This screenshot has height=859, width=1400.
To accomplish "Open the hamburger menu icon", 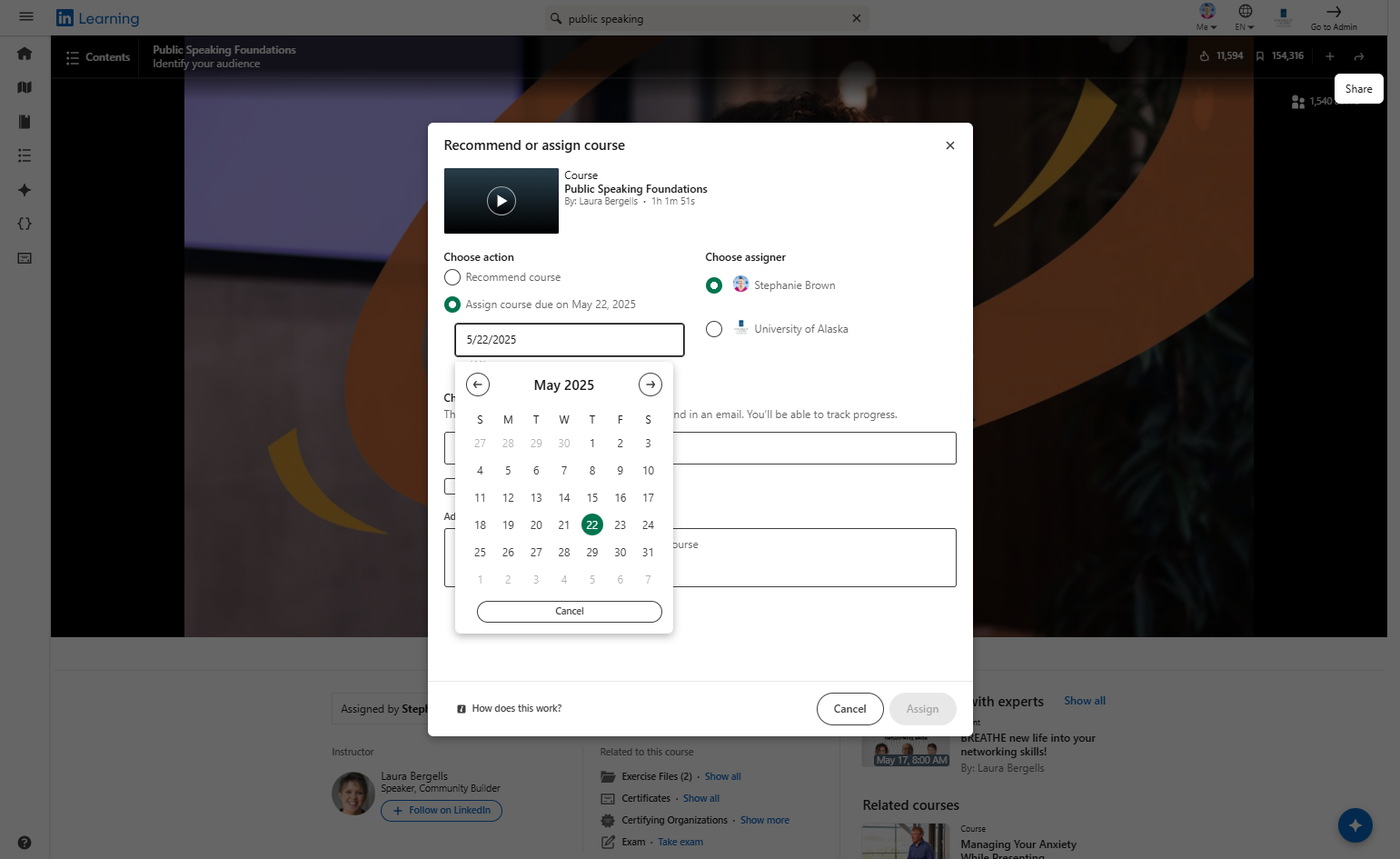I will click(25, 16).
